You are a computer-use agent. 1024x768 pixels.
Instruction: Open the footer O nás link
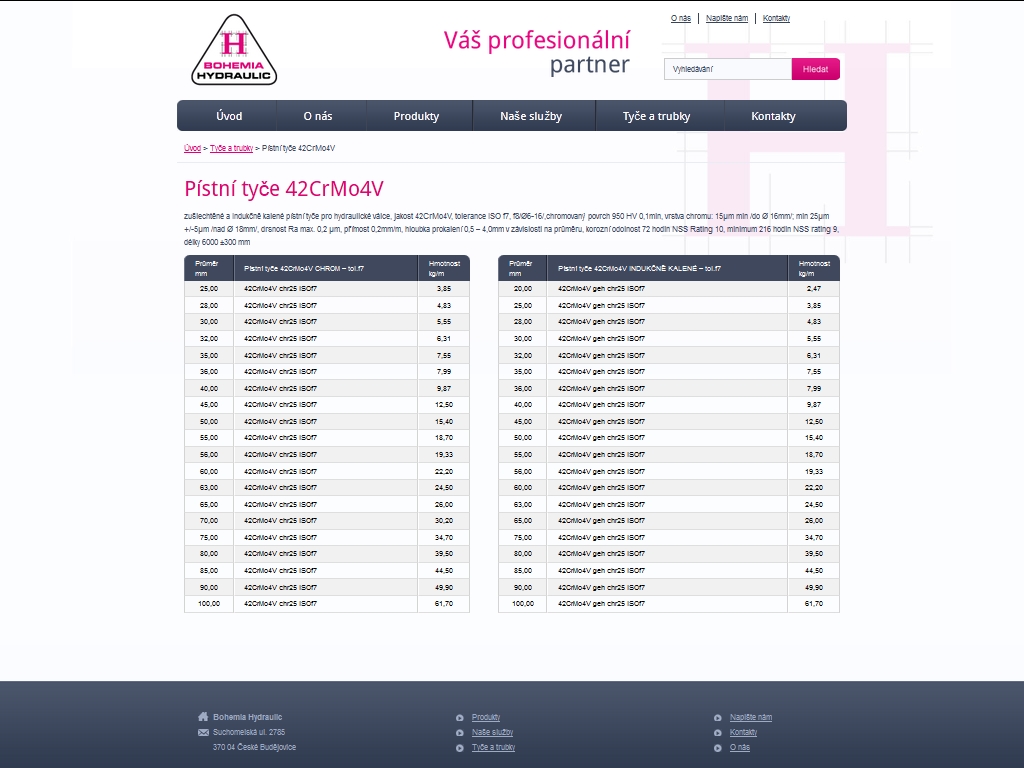[x=739, y=747]
